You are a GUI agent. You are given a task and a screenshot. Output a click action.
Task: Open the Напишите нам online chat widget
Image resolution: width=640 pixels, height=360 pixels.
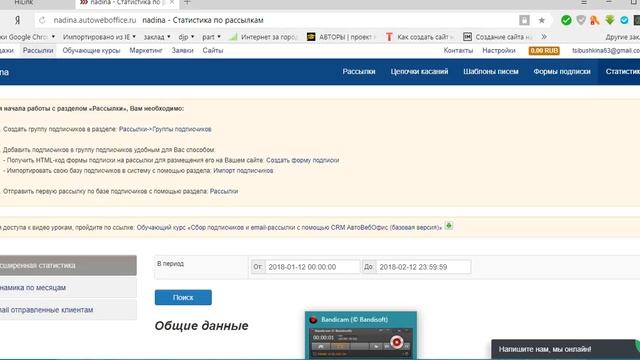click(x=565, y=349)
